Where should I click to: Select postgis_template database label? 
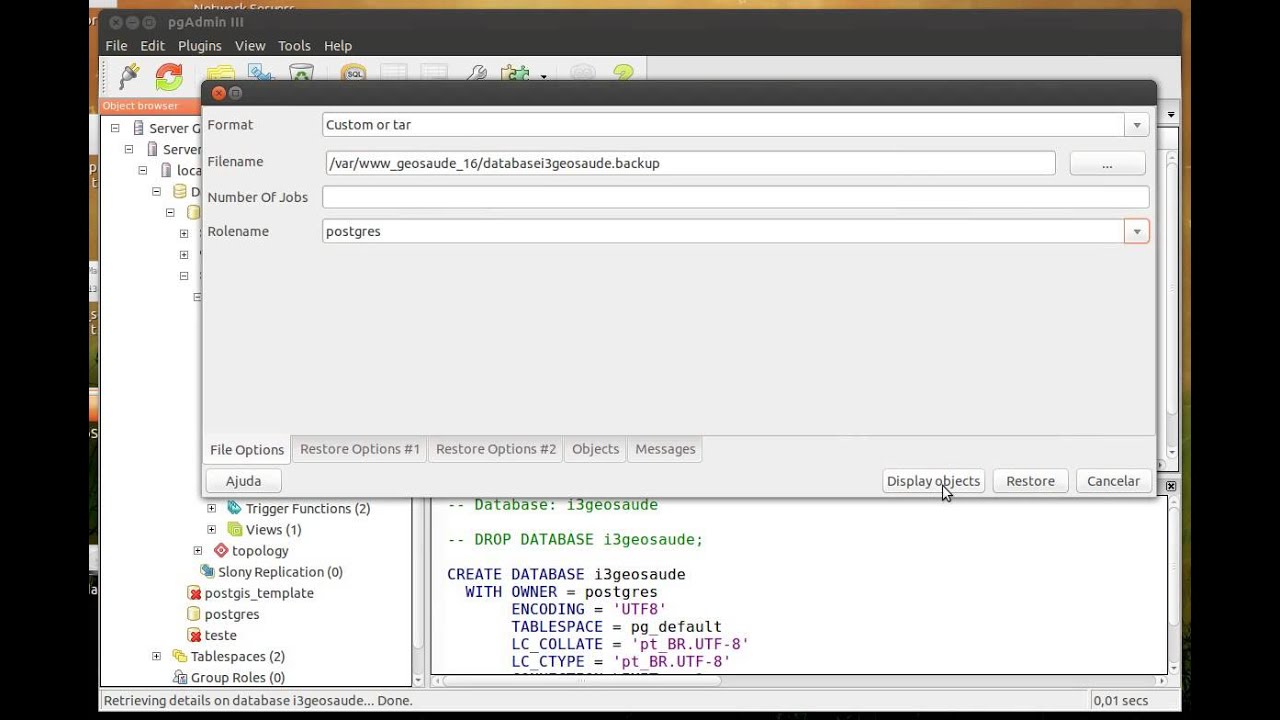click(x=259, y=593)
